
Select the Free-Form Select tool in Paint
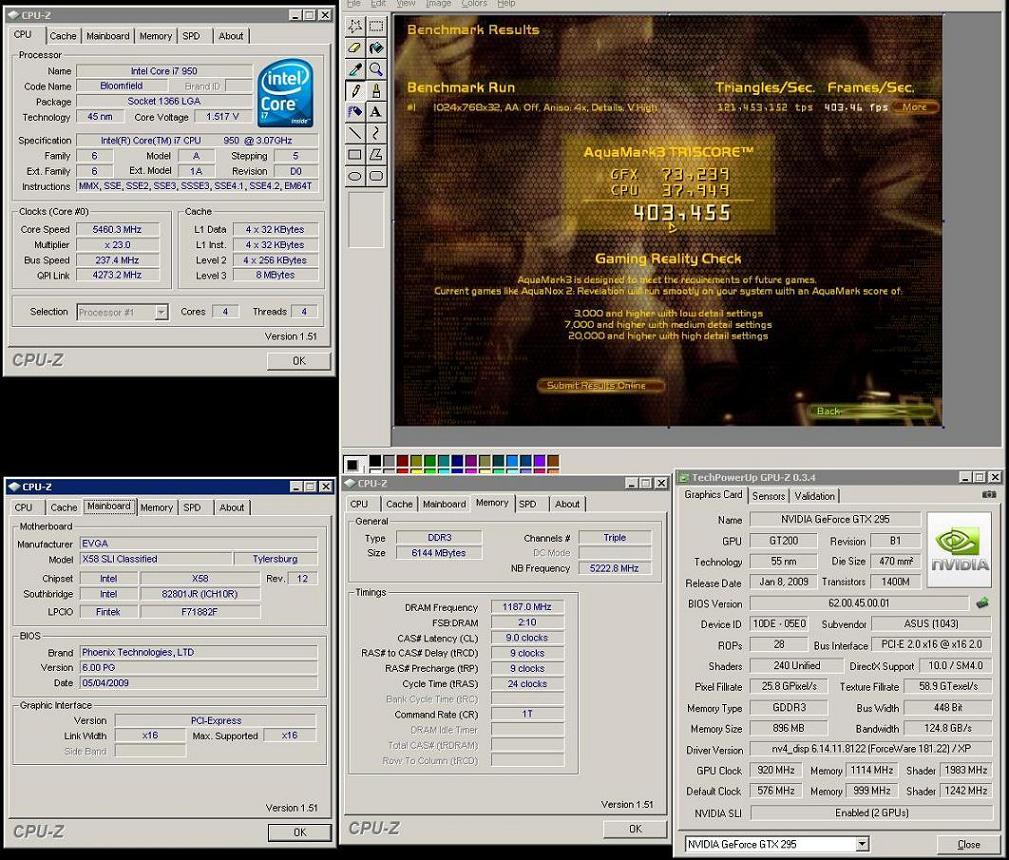(355, 26)
